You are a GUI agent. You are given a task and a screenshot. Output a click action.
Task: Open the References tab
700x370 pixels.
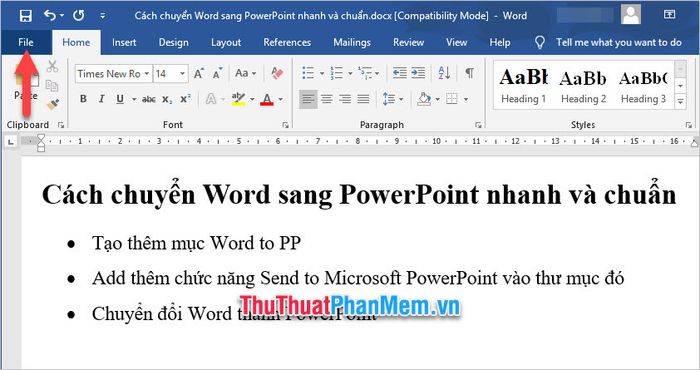click(x=287, y=42)
